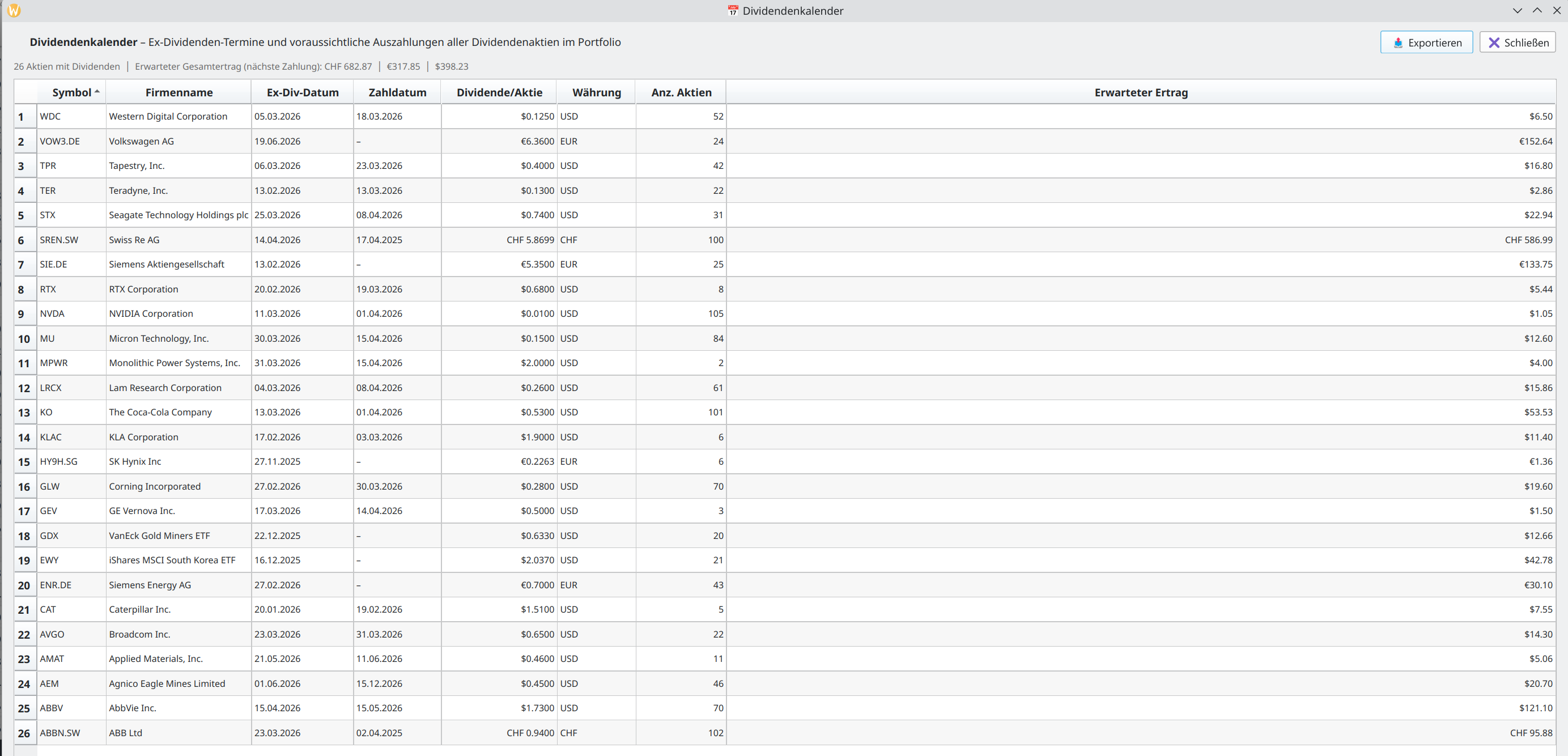
Task: Click the VanEck Gold Miners ETF cell
Action: [x=179, y=536]
